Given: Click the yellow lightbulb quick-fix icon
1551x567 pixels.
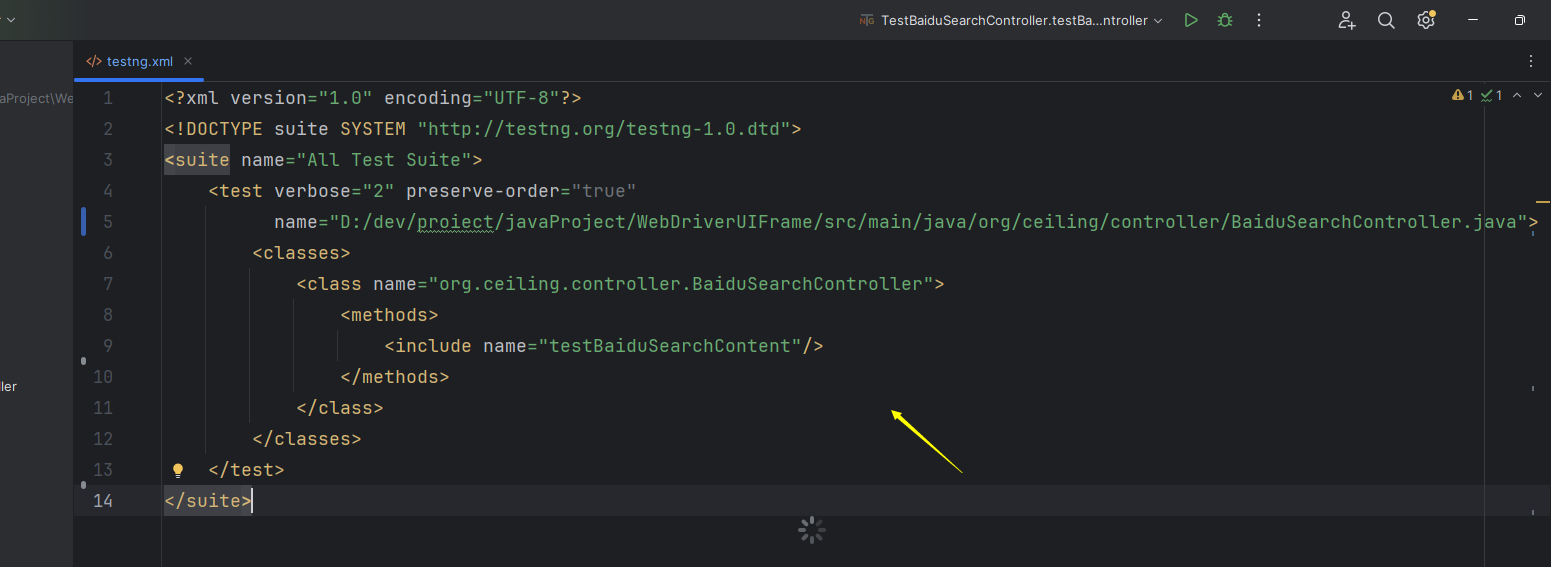Looking at the screenshot, I should (178, 469).
